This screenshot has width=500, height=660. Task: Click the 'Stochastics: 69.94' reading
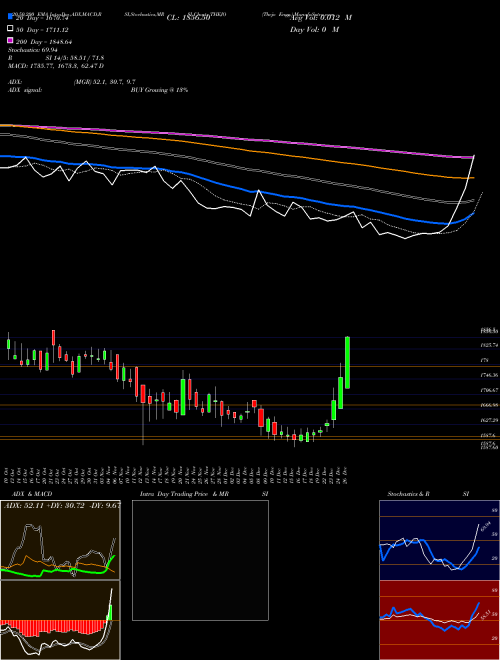click(33, 50)
